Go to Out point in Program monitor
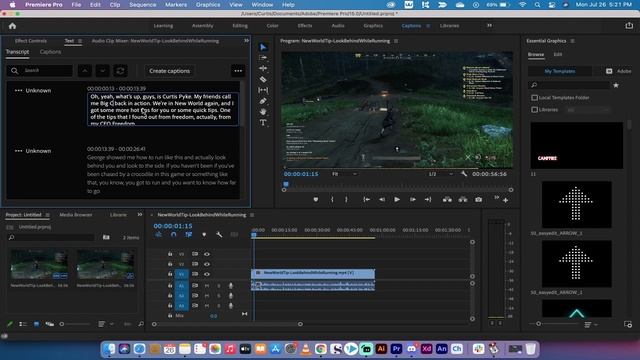Screen dimensions: 640x360 click(x=428, y=200)
